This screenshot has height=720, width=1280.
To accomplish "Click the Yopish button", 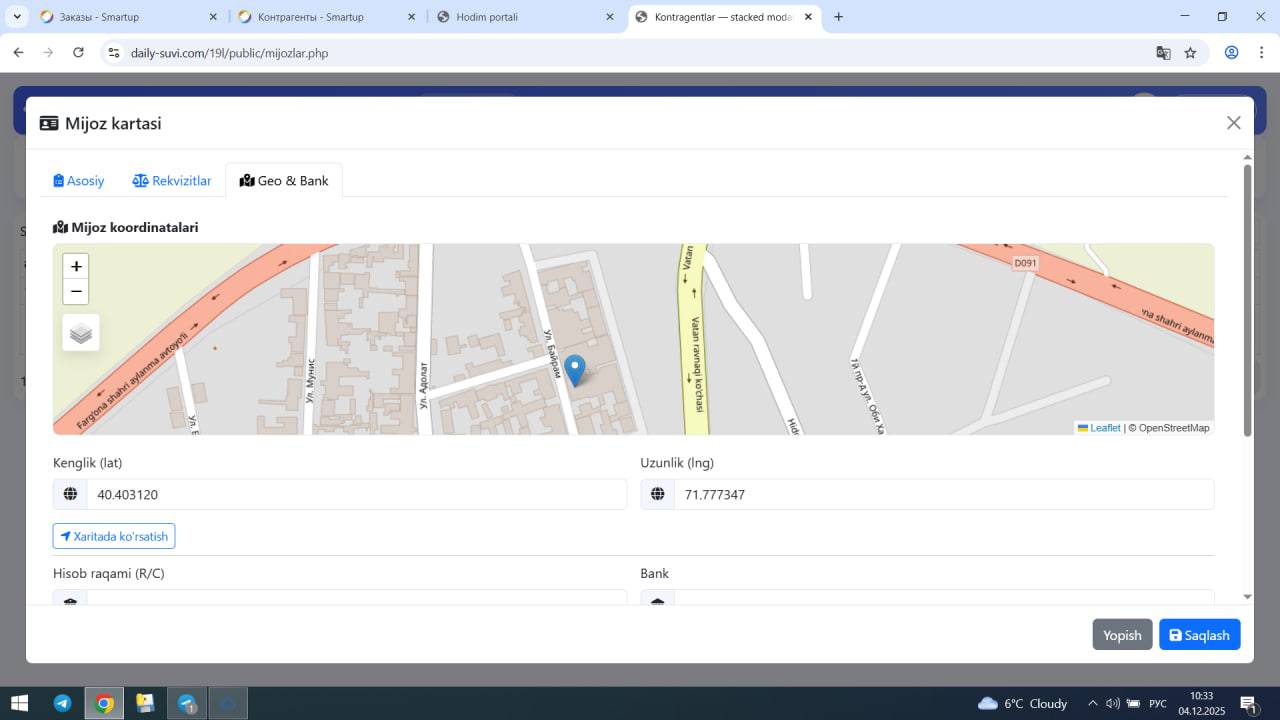I will point(1122,635).
